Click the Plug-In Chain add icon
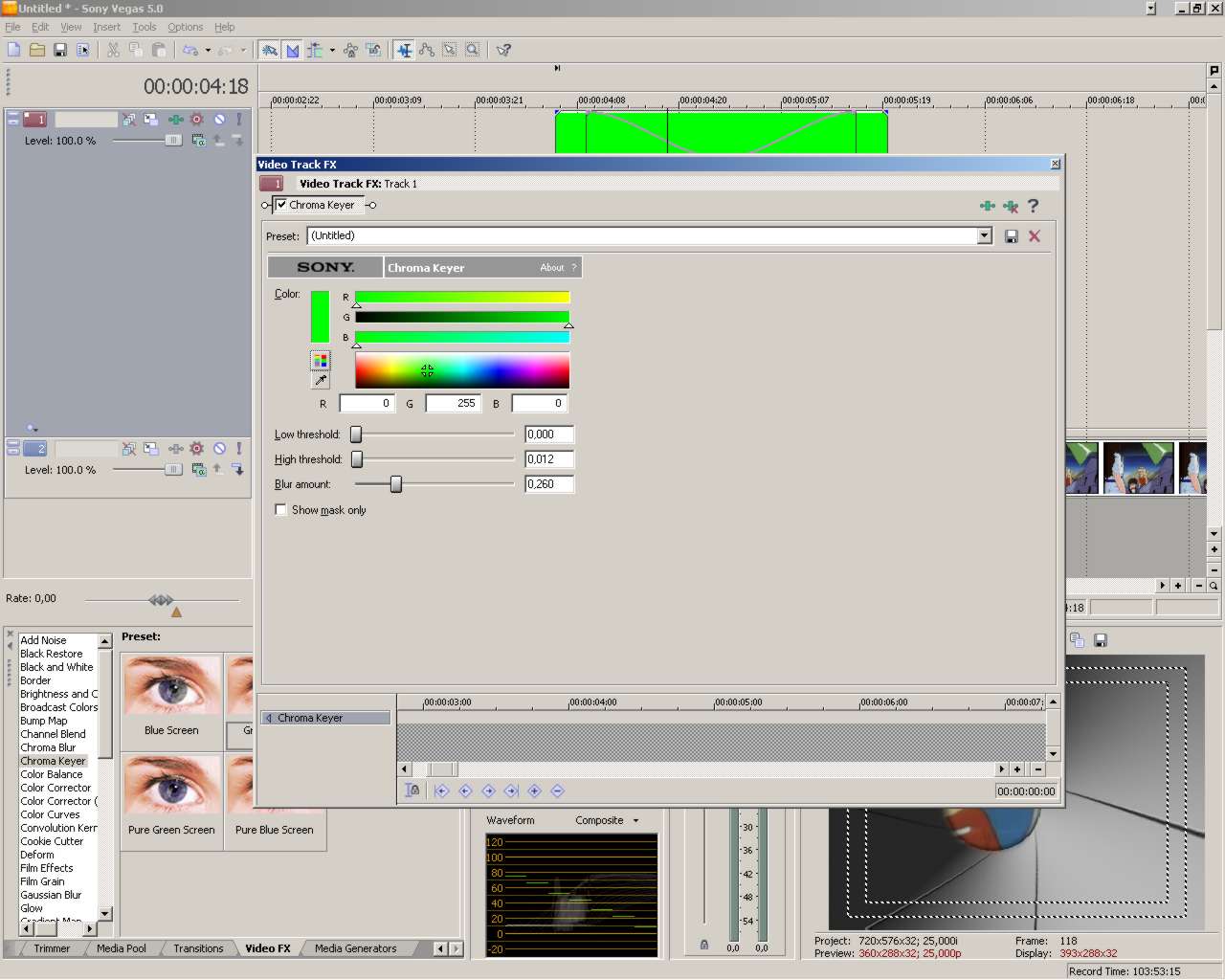The image size is (1225, 980). [988, 206]
